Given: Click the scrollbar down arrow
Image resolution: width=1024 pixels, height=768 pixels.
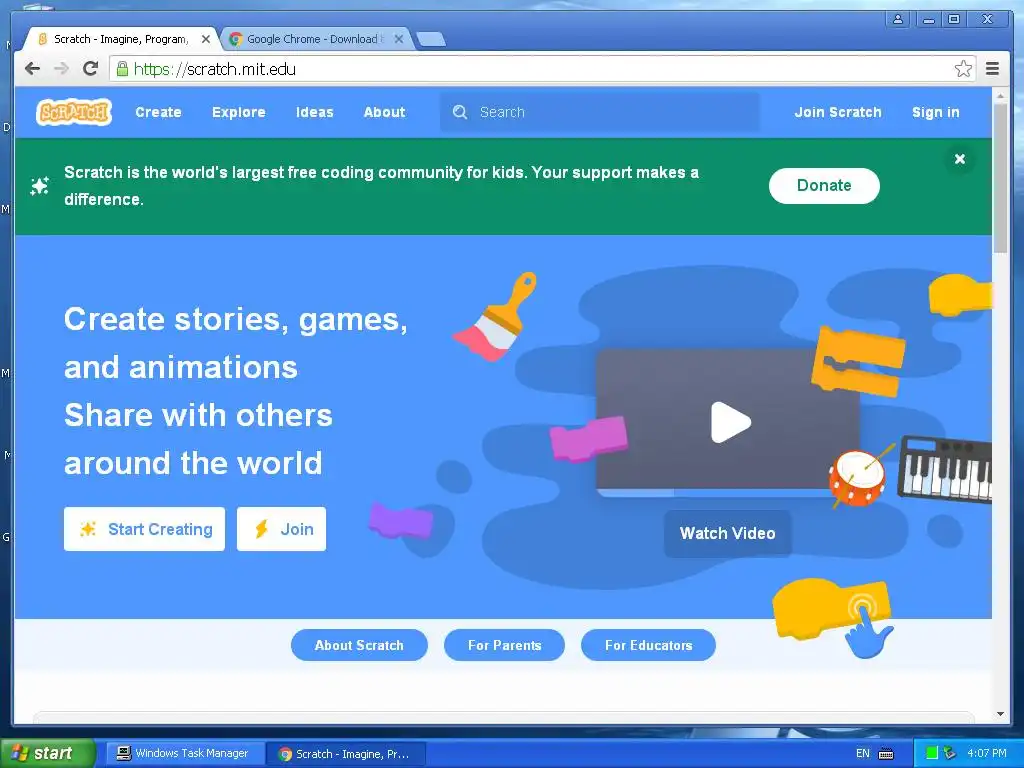Looking at the screenshot, I should (x=1000, y=714).
